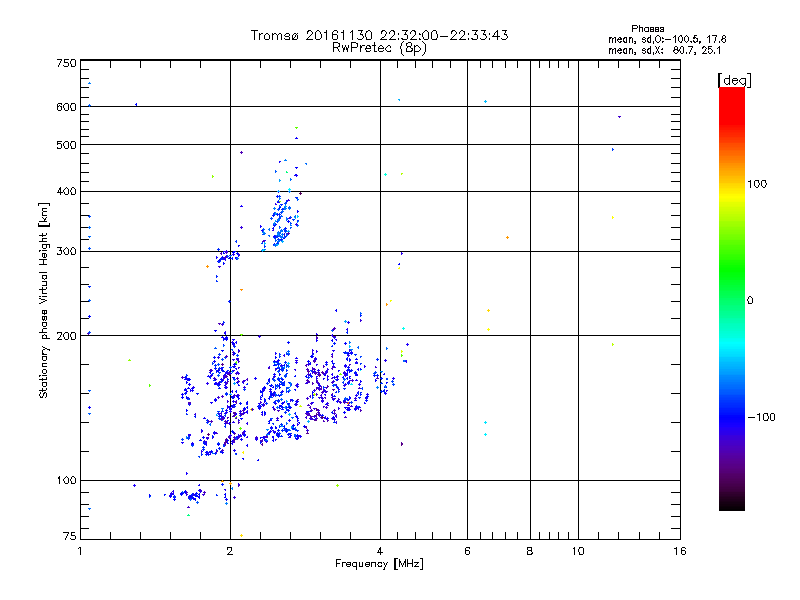Click the x-axis tick label "2"
The image size is (800, 600).
tap(230, 551)
